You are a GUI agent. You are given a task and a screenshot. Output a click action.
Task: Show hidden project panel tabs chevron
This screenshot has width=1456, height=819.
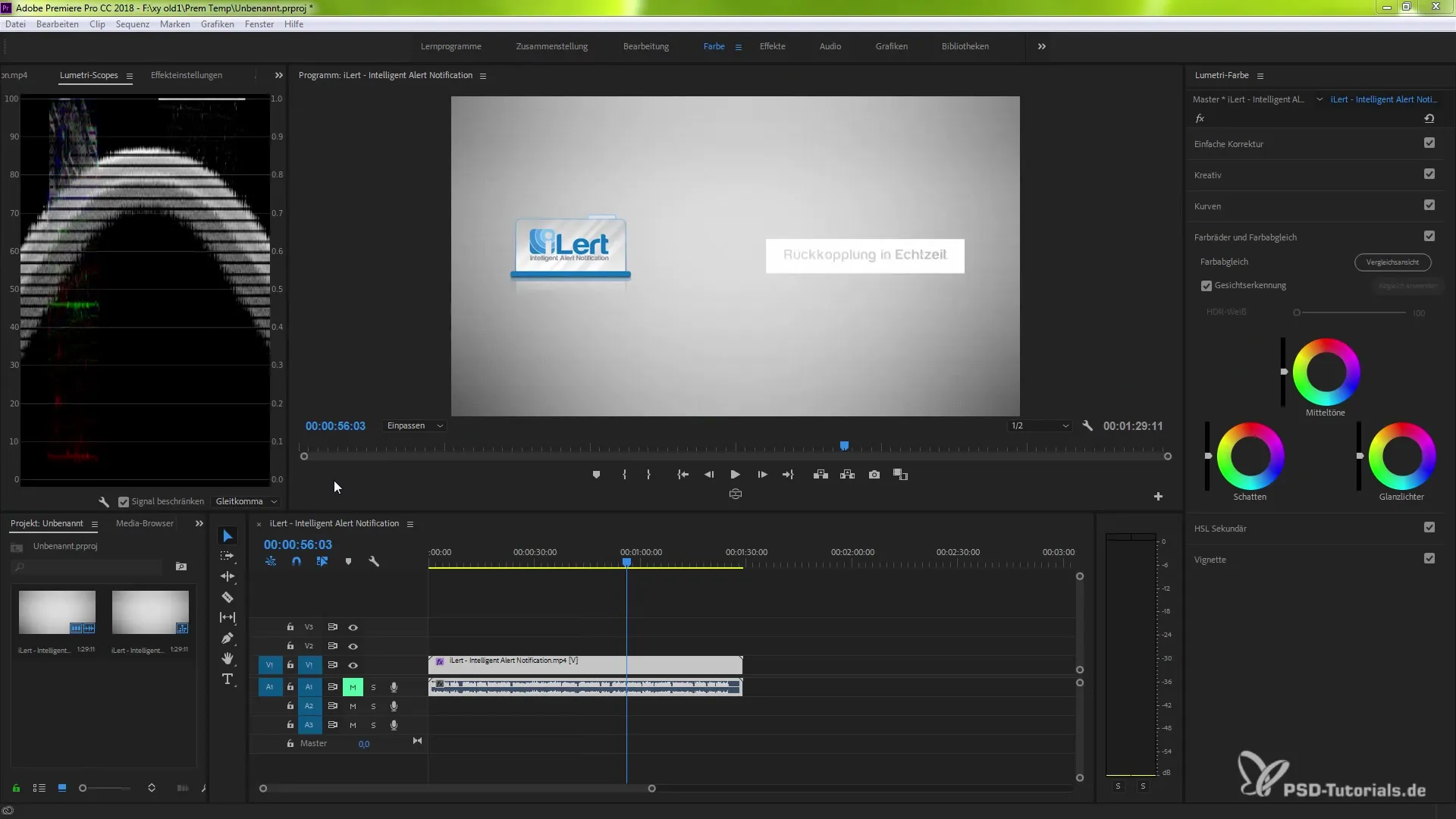[x=199, y=523]
